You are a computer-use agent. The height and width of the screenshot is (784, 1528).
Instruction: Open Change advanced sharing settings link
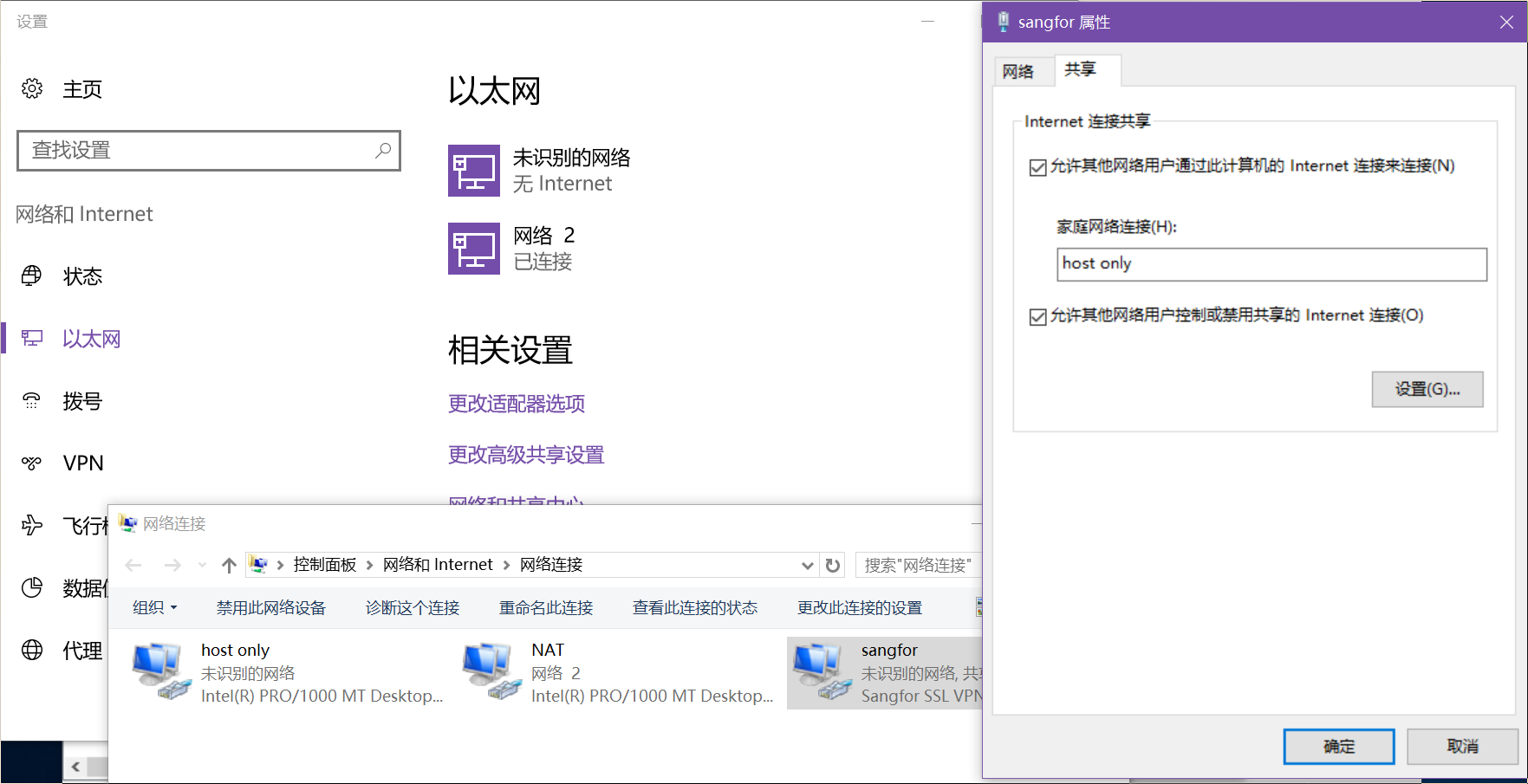(526, 455)
